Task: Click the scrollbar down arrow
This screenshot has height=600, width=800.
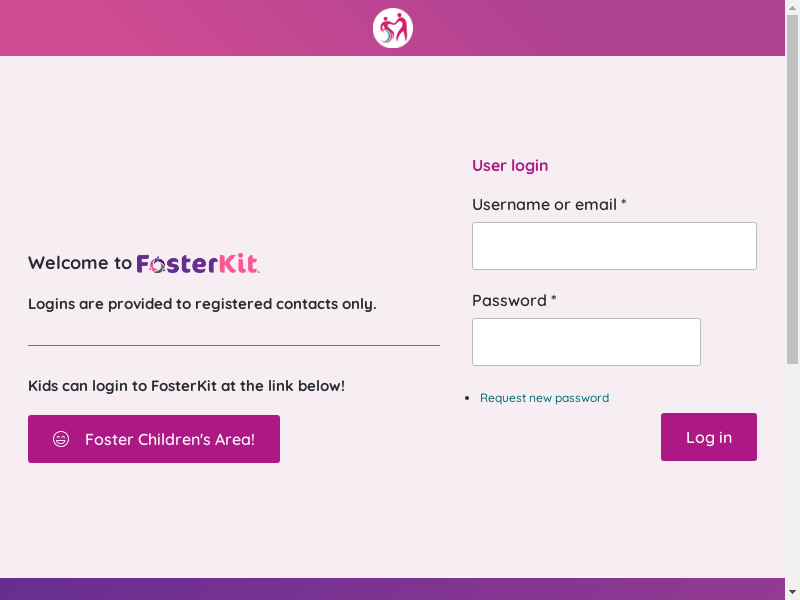Action: [x=792, y=593]
